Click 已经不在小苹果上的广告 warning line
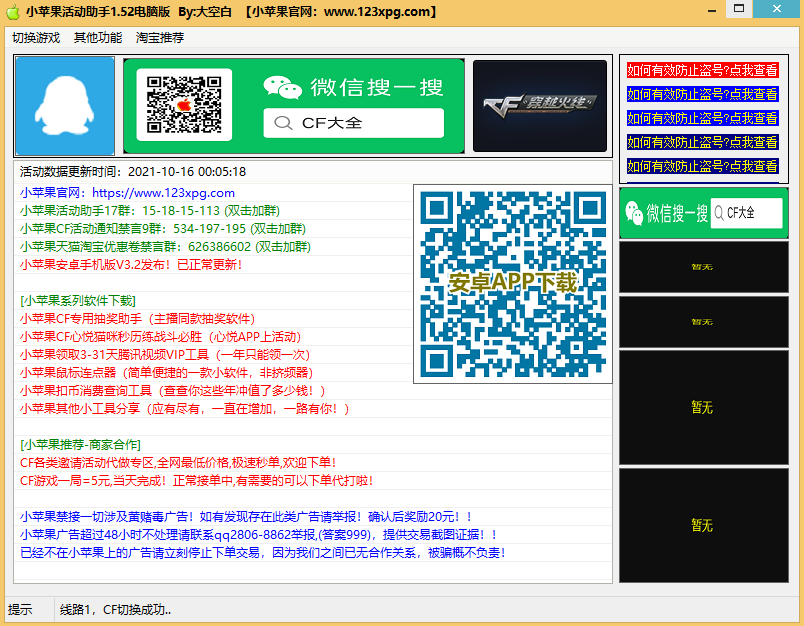 [x=263, y=553]
